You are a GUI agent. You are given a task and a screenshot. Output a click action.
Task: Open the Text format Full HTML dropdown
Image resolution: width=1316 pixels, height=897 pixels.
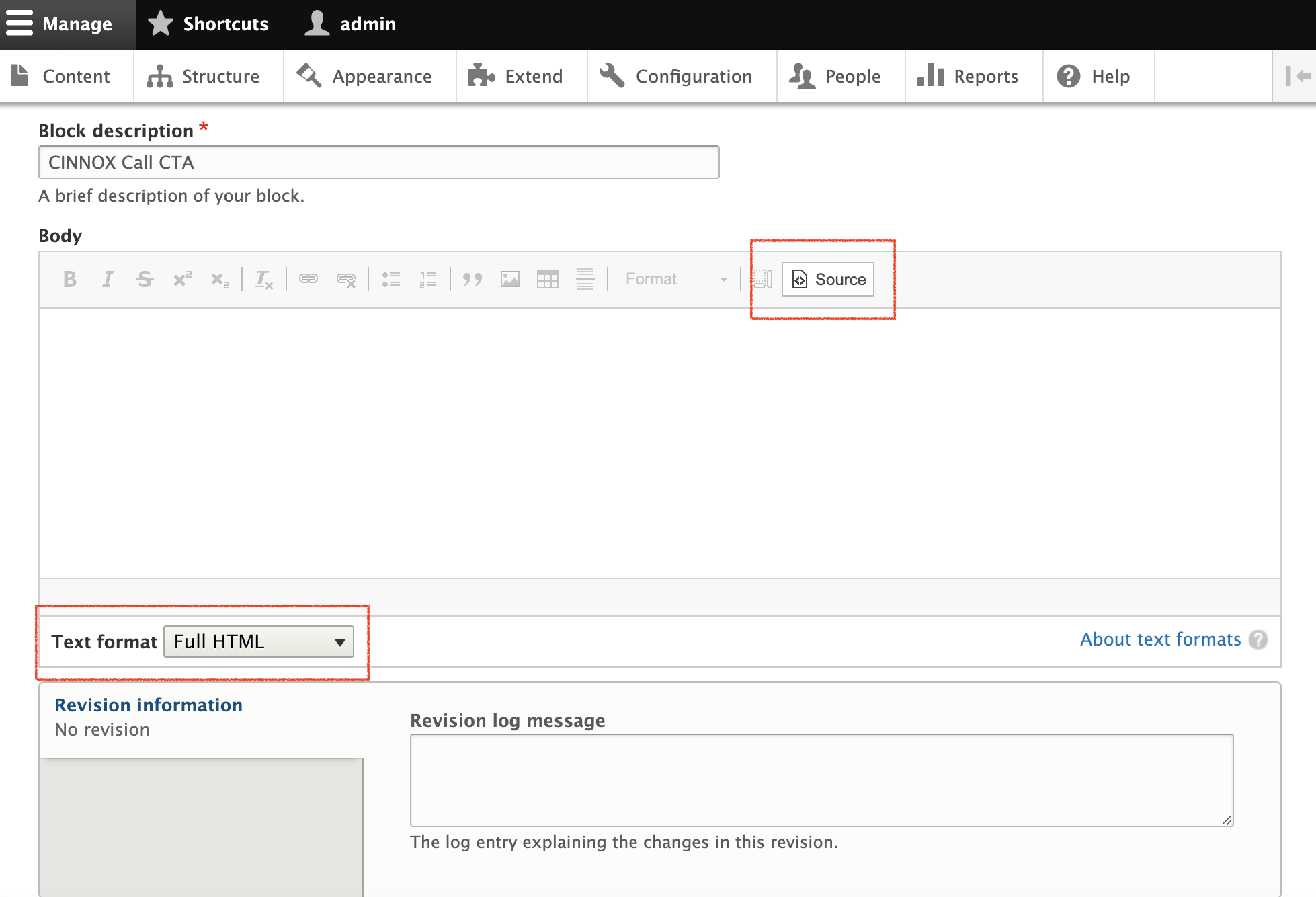259,641
